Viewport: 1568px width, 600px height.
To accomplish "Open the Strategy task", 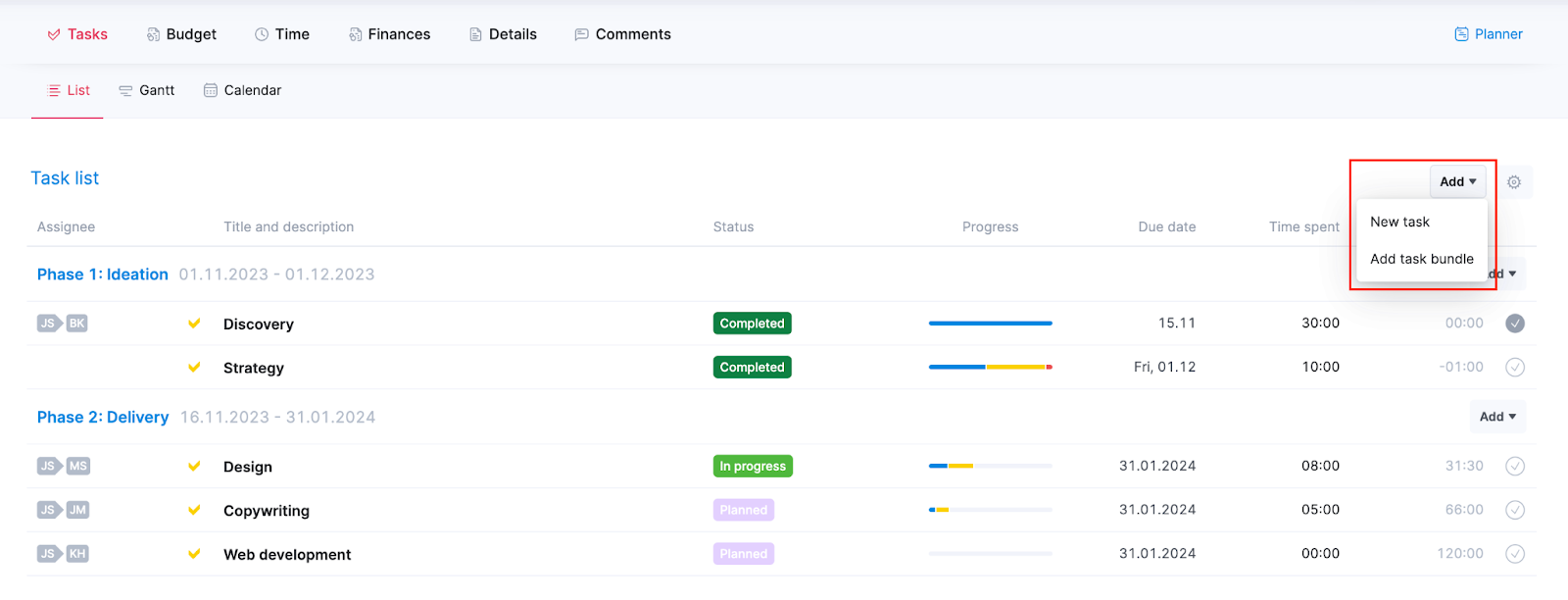I will (x=254, y=369).
